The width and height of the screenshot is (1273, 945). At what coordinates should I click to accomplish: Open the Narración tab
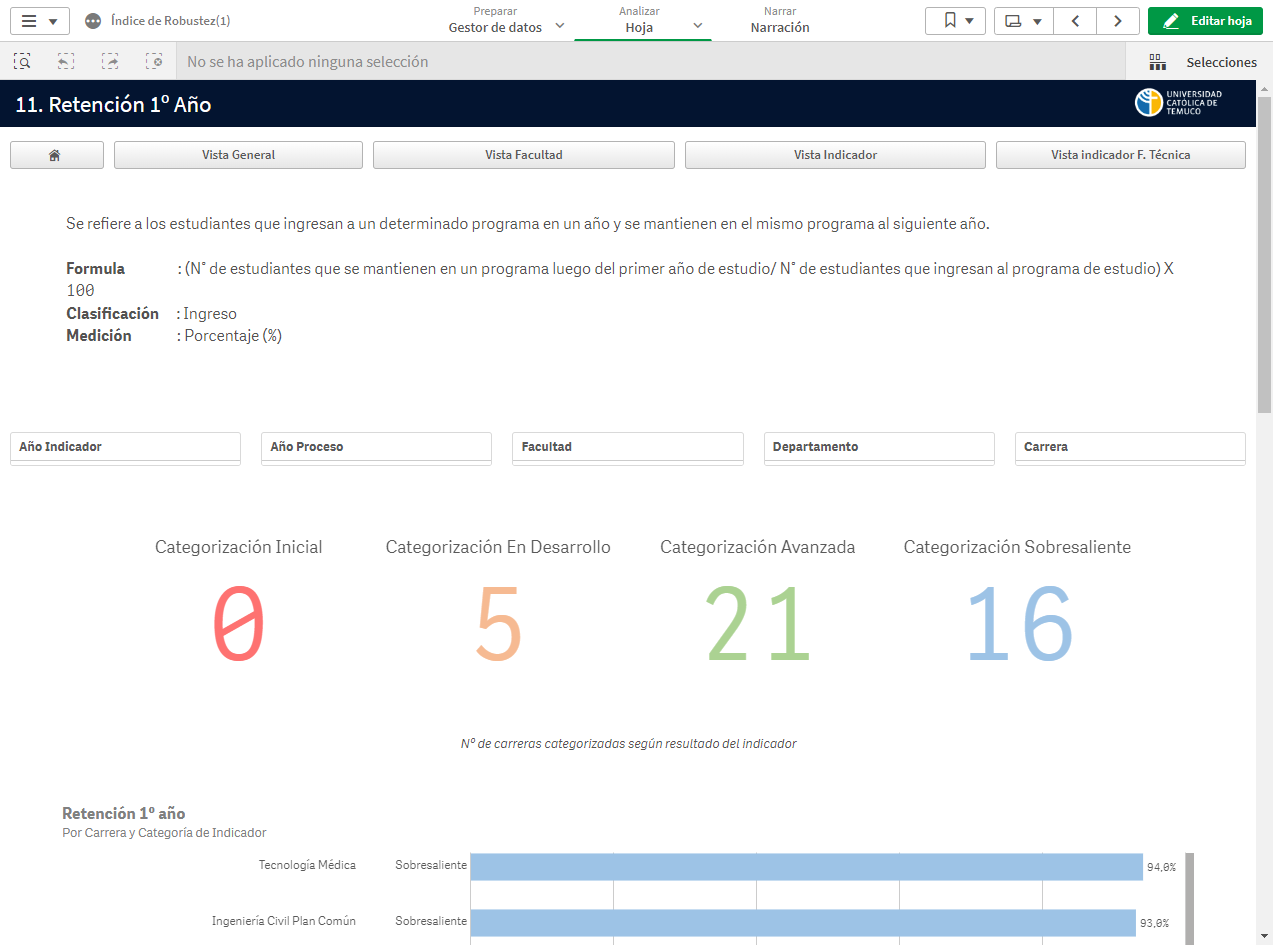780,20
